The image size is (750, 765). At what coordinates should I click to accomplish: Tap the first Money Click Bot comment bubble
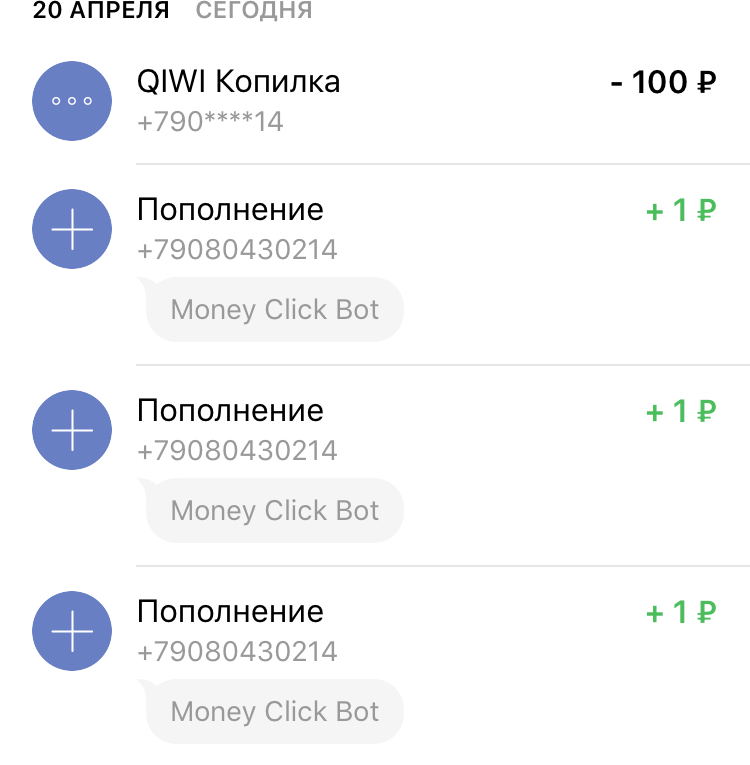coord(275,309)
